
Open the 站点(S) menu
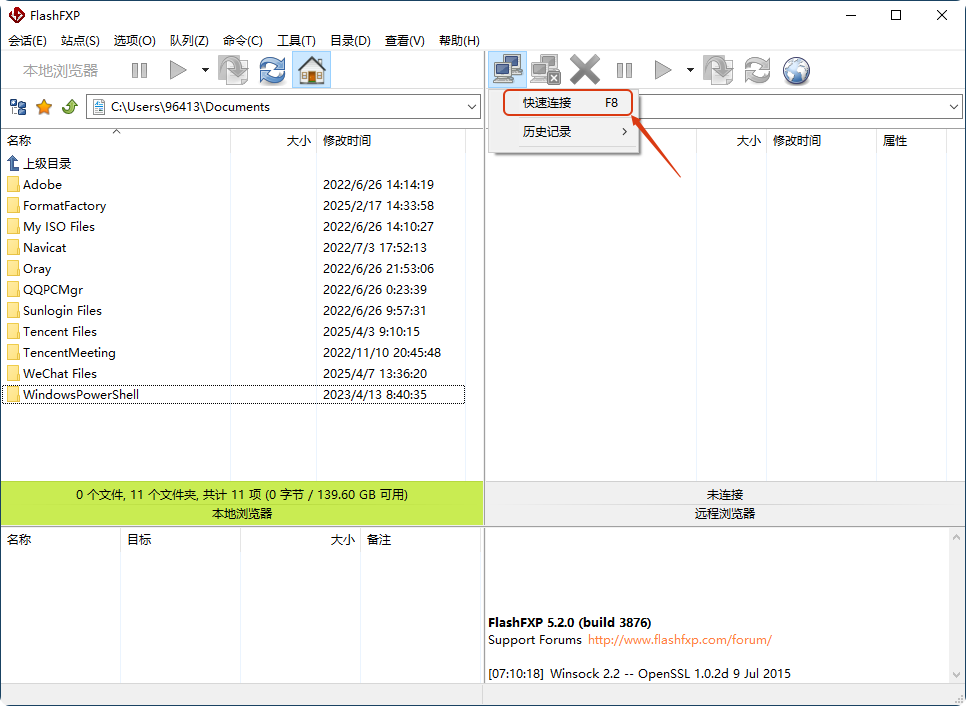click(80, 41)
